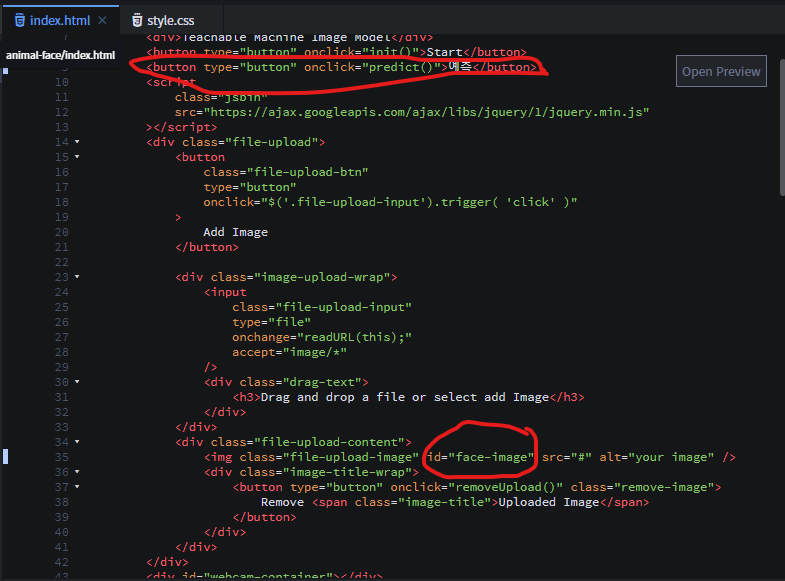Click the onclick="predict()" attribute
The image size is (785, 581).
click(372, 67)
